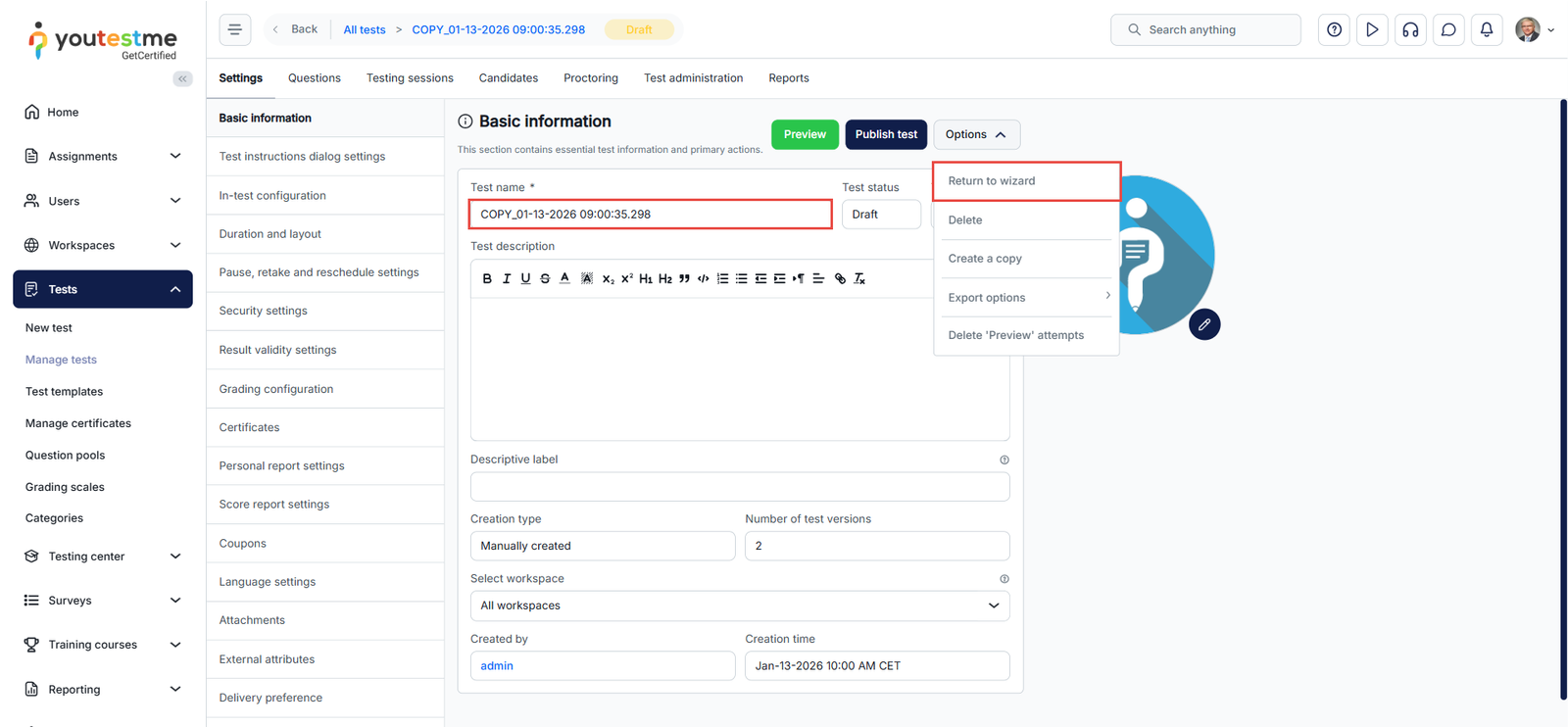This screenshot has height=727, width=1568.
Task: Apply Heading 1 style
Action: (x=646, y=279)
